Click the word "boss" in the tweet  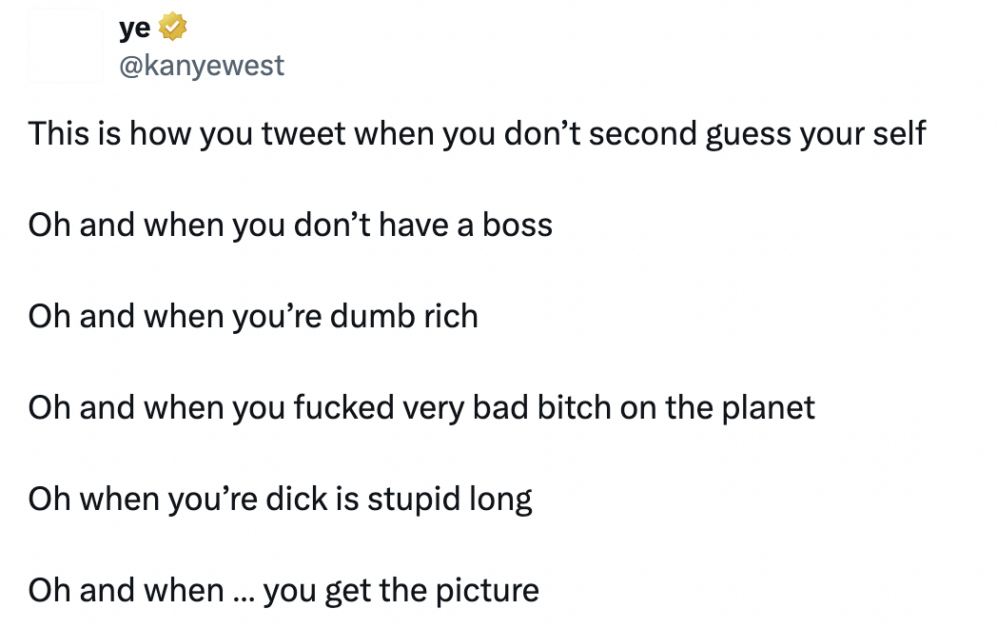pos(517,225)
